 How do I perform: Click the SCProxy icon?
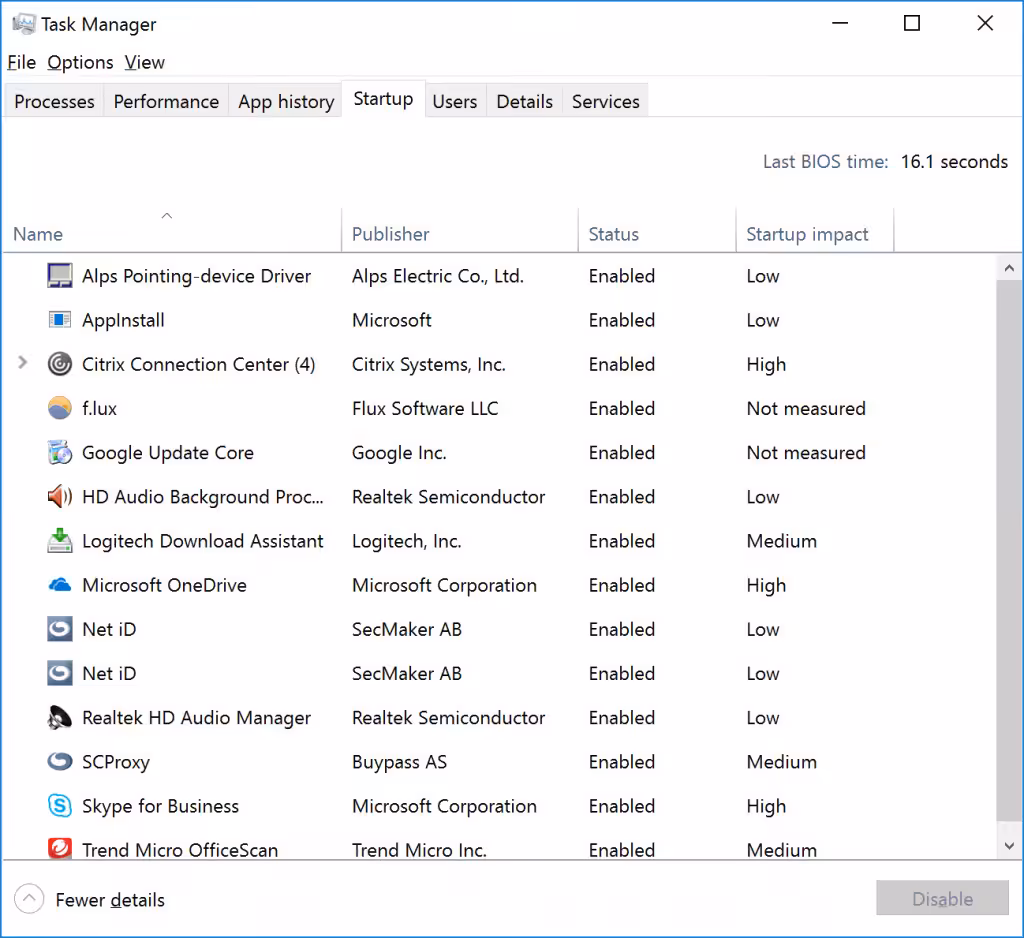(59, 762)
